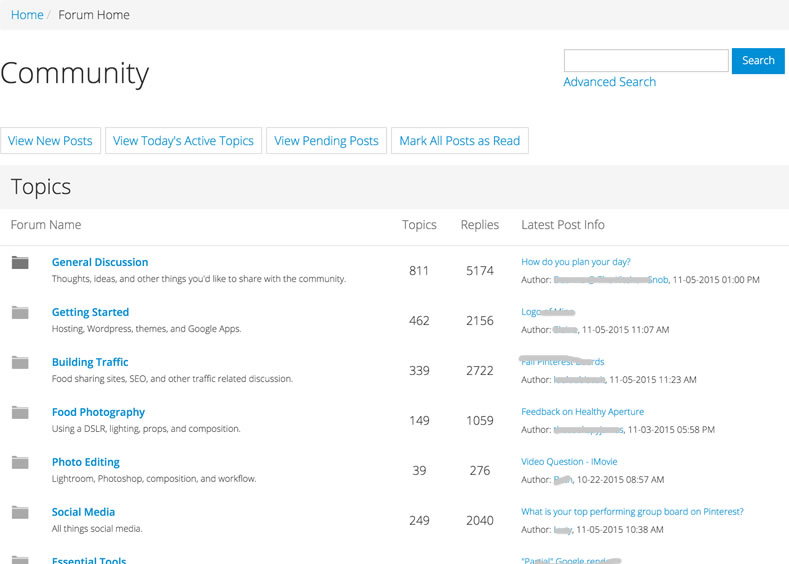Open the Advanced Search link

point(609,82)
